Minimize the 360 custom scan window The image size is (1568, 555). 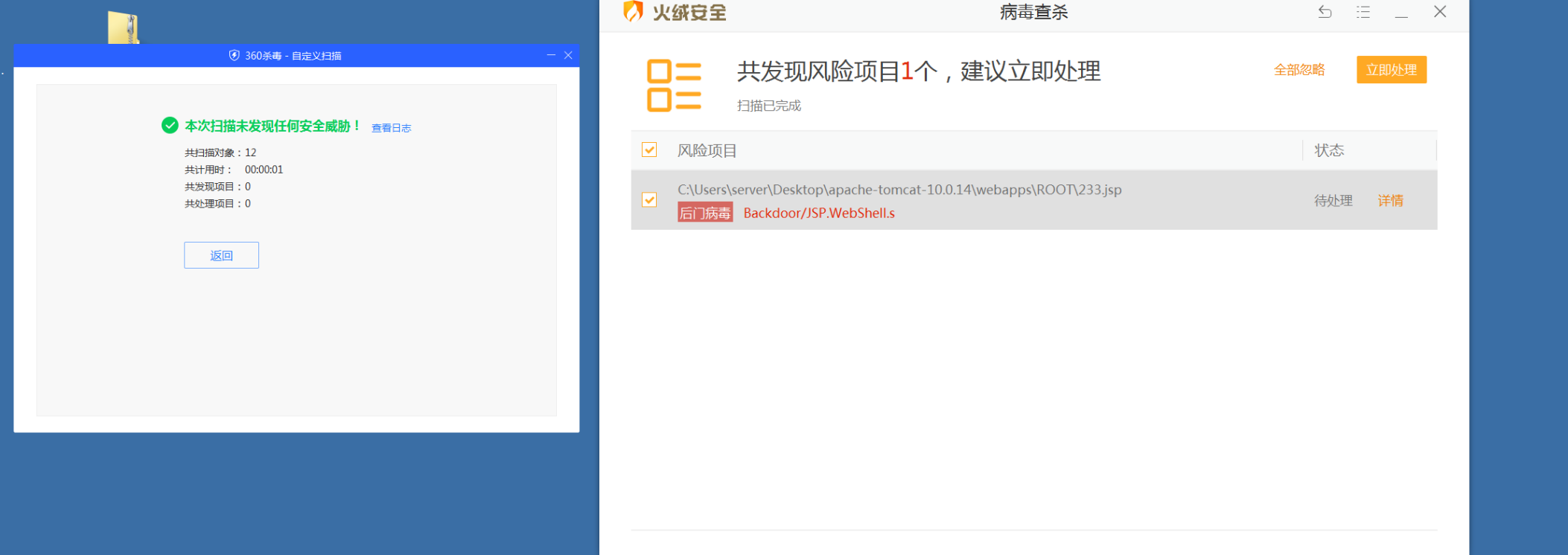pos(551,55)
